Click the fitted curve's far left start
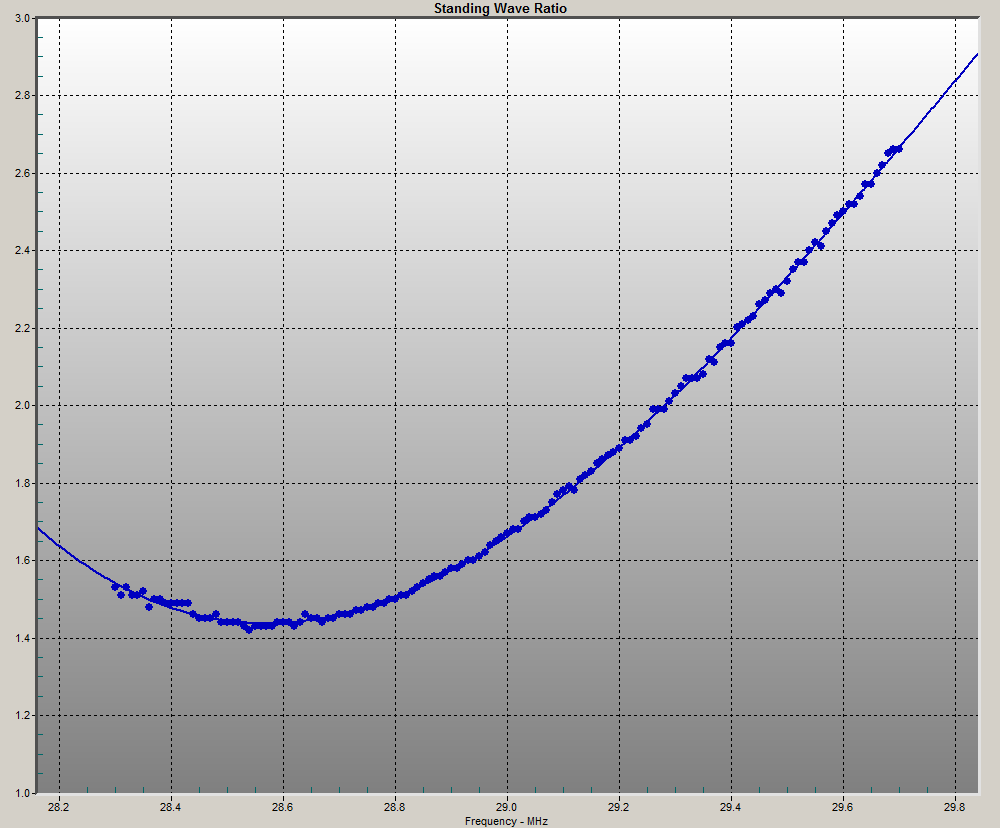This screenshot has height=828, width=1000. [39, 527]
